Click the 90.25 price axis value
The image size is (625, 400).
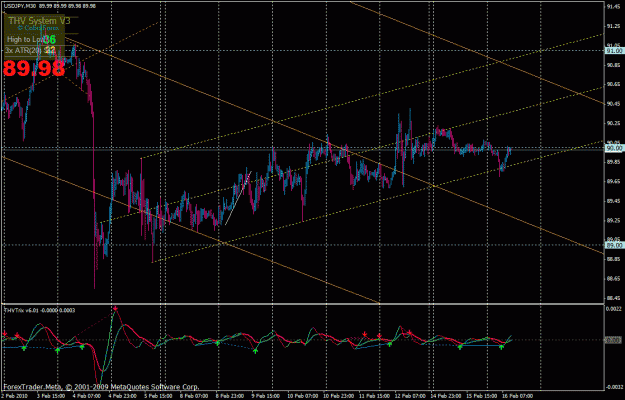pos(613,124)
